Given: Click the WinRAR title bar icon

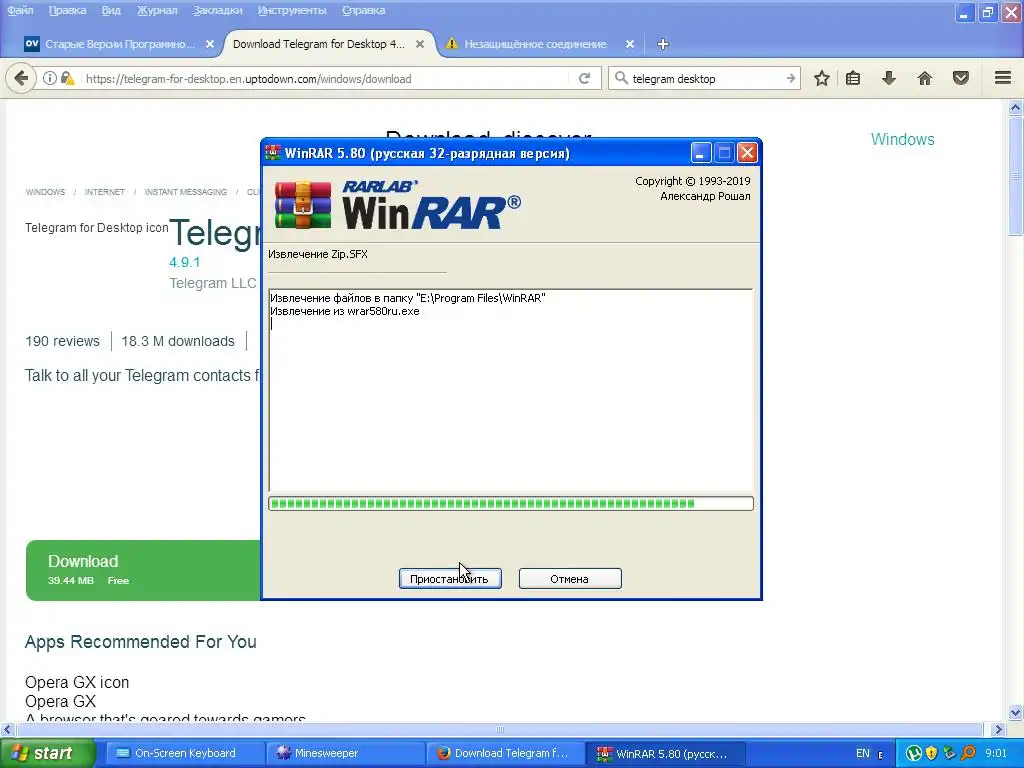Looking at the screenshot, I should pyautogui.click(x=273, y=153).
